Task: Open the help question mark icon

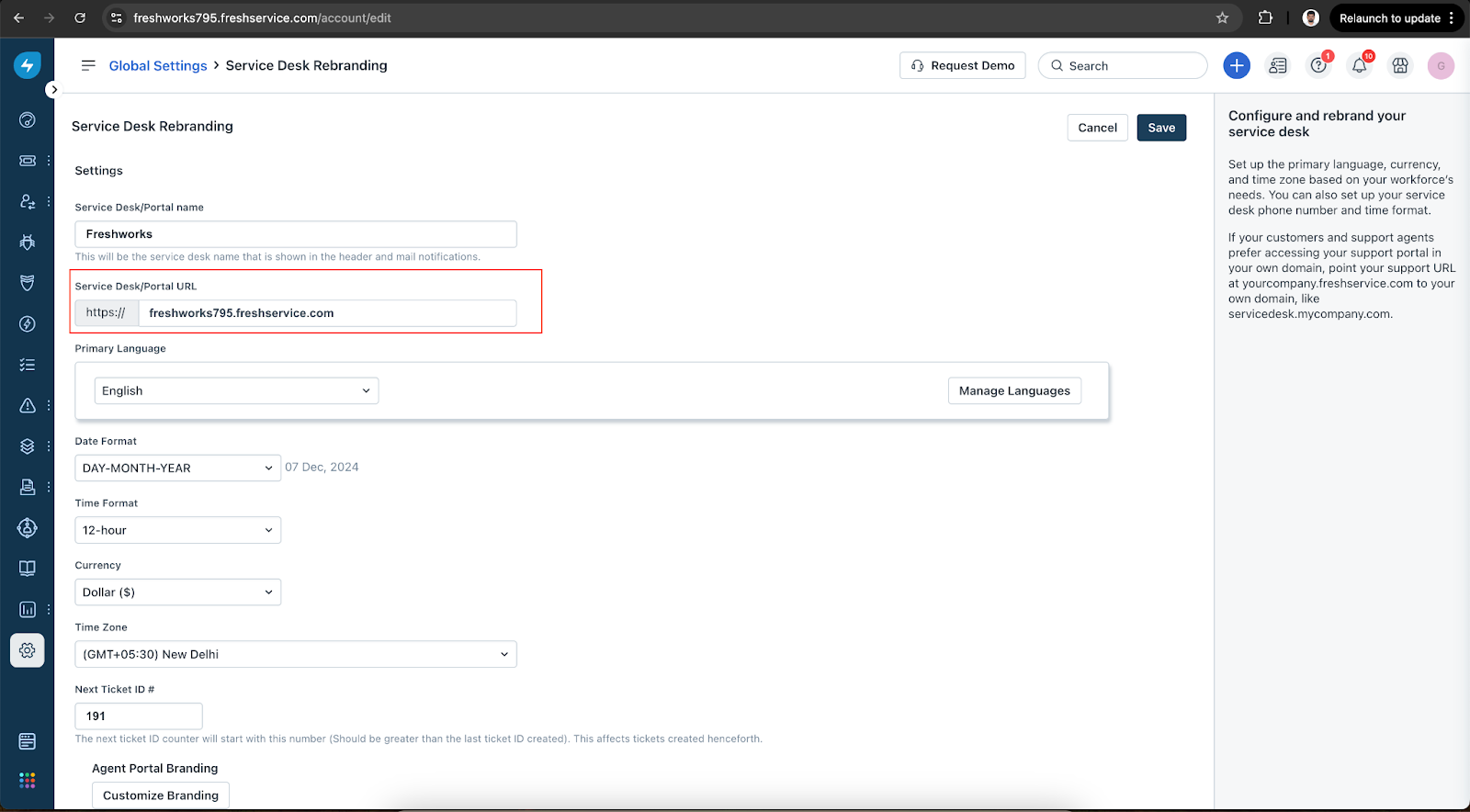Action: tap(1318, 65)
